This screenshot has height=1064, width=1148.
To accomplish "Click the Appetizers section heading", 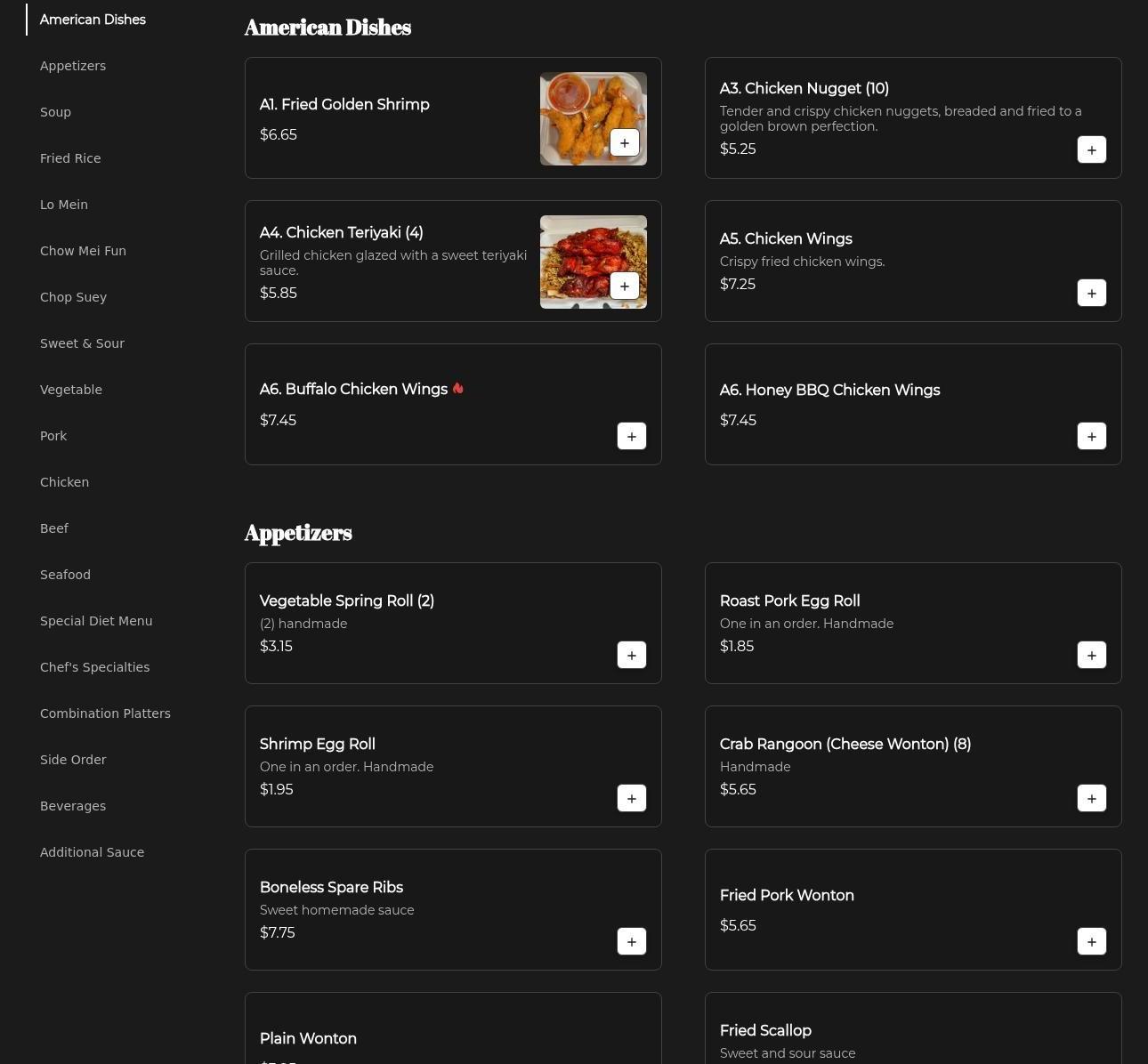I will pos(298,533).
